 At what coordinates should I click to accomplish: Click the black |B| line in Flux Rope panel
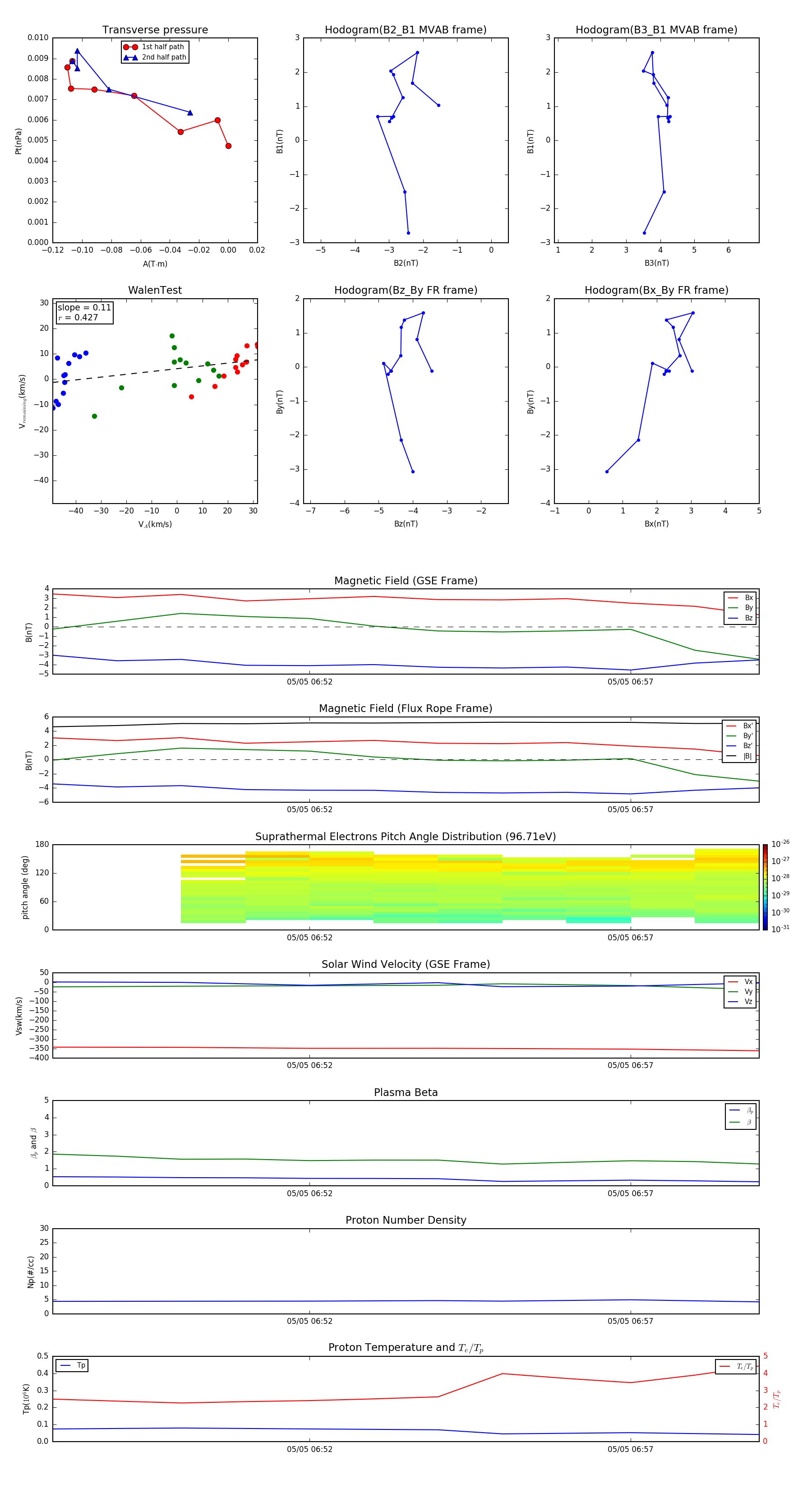(x=406, y=722)
